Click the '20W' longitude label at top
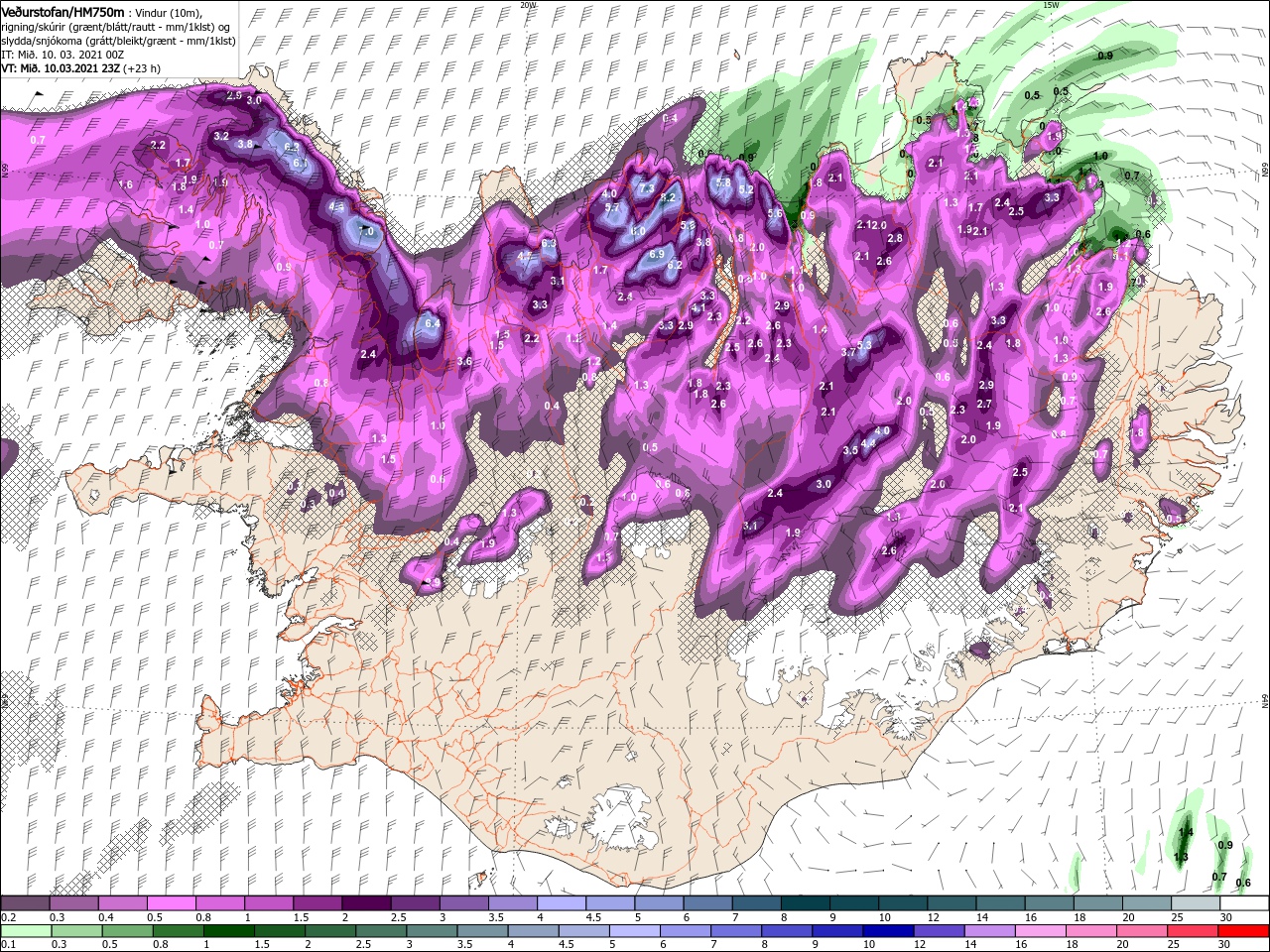 pyautogui.click(x=528, y=5)
